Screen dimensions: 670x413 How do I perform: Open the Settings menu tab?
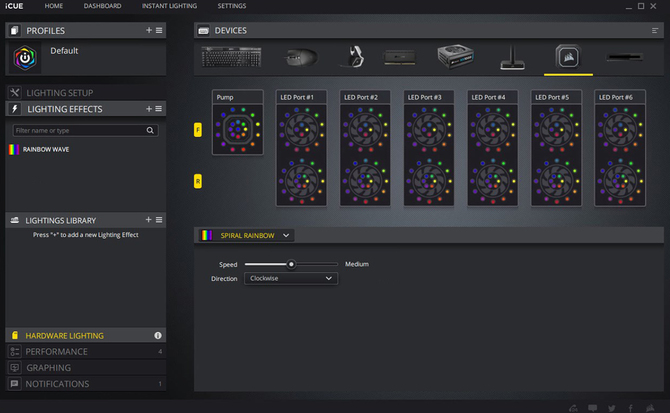[232, 6]
